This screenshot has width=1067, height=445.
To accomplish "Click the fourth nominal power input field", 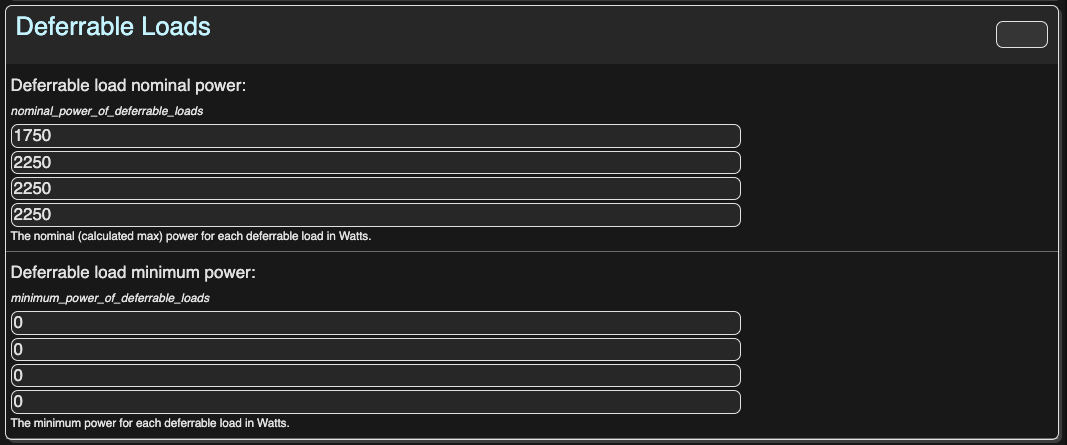I will pos(375,214).
